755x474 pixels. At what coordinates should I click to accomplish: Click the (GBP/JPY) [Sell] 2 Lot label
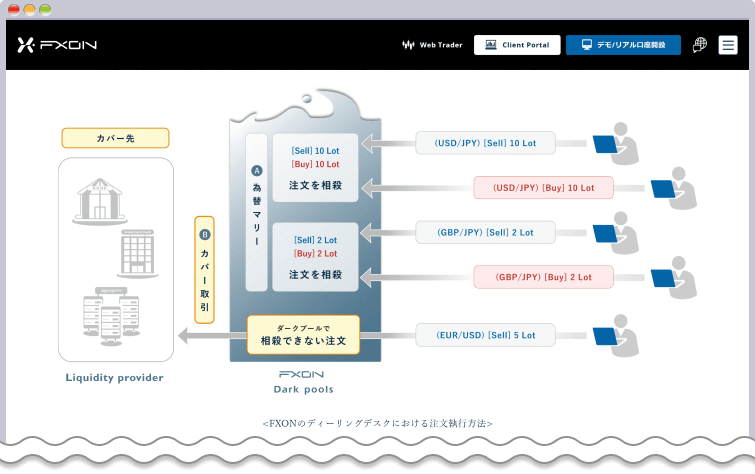(x=485, y=232)
